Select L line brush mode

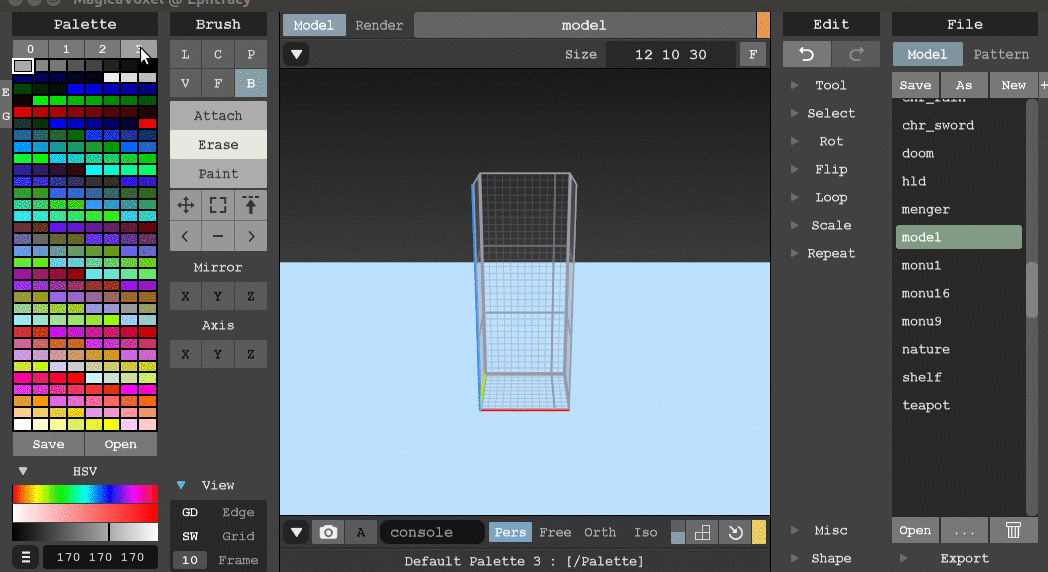tap(185, 55)
